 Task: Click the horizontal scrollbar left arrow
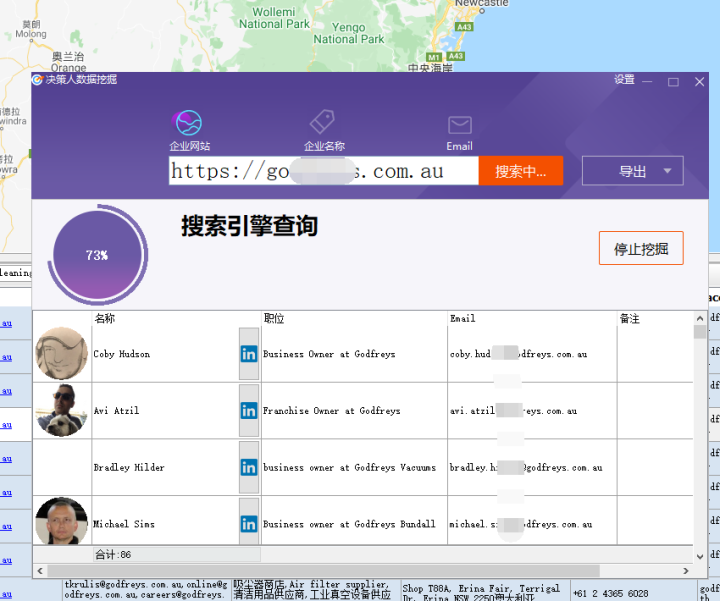click(x=40, y=571)
